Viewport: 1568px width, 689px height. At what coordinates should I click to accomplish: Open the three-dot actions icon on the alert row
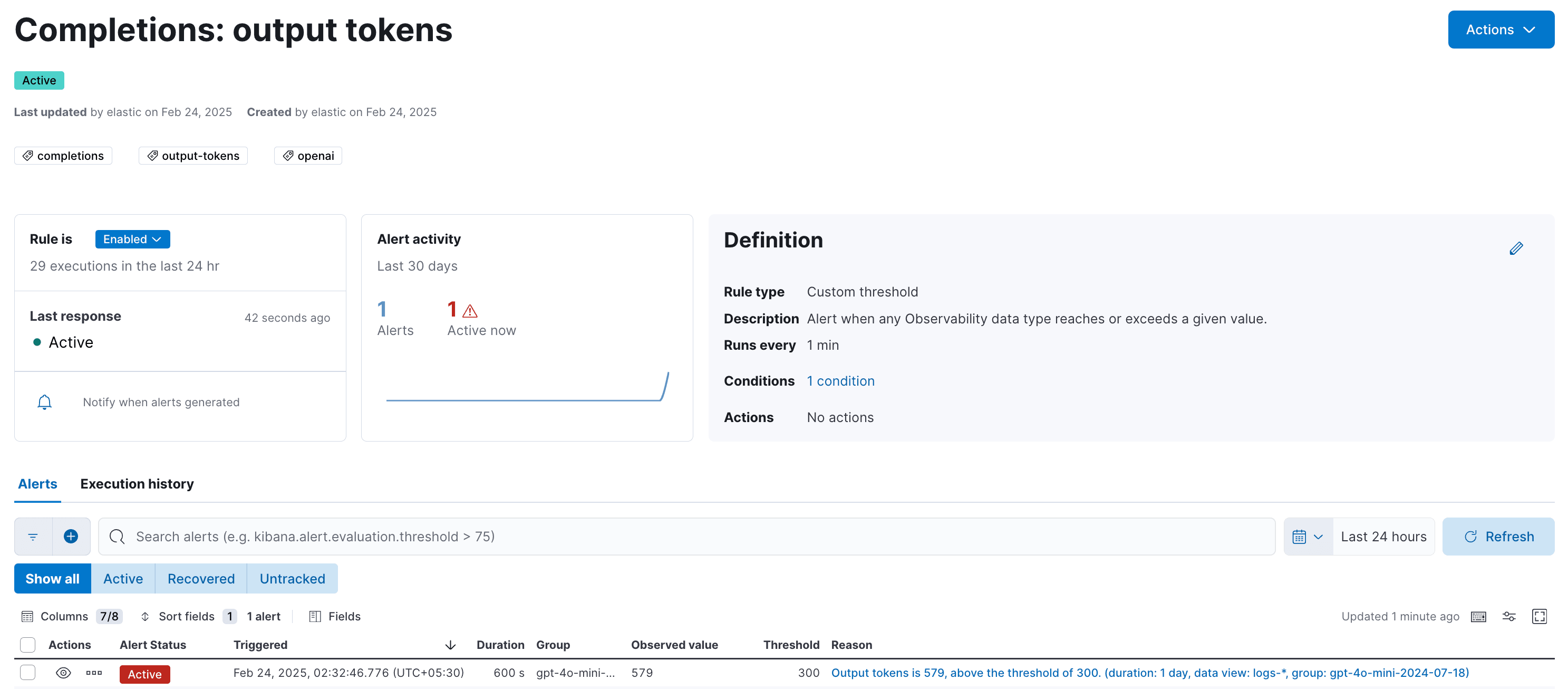[x=94, y=673]
